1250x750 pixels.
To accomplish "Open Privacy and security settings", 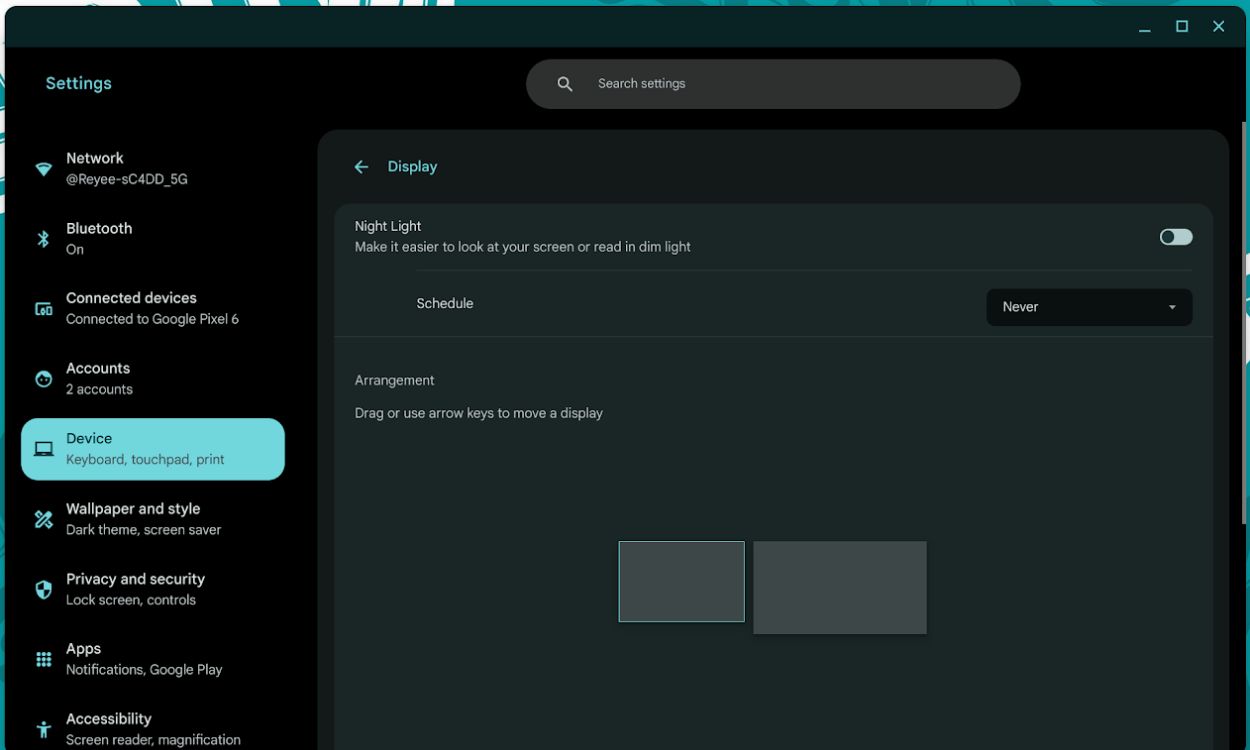I will (134, 588).
